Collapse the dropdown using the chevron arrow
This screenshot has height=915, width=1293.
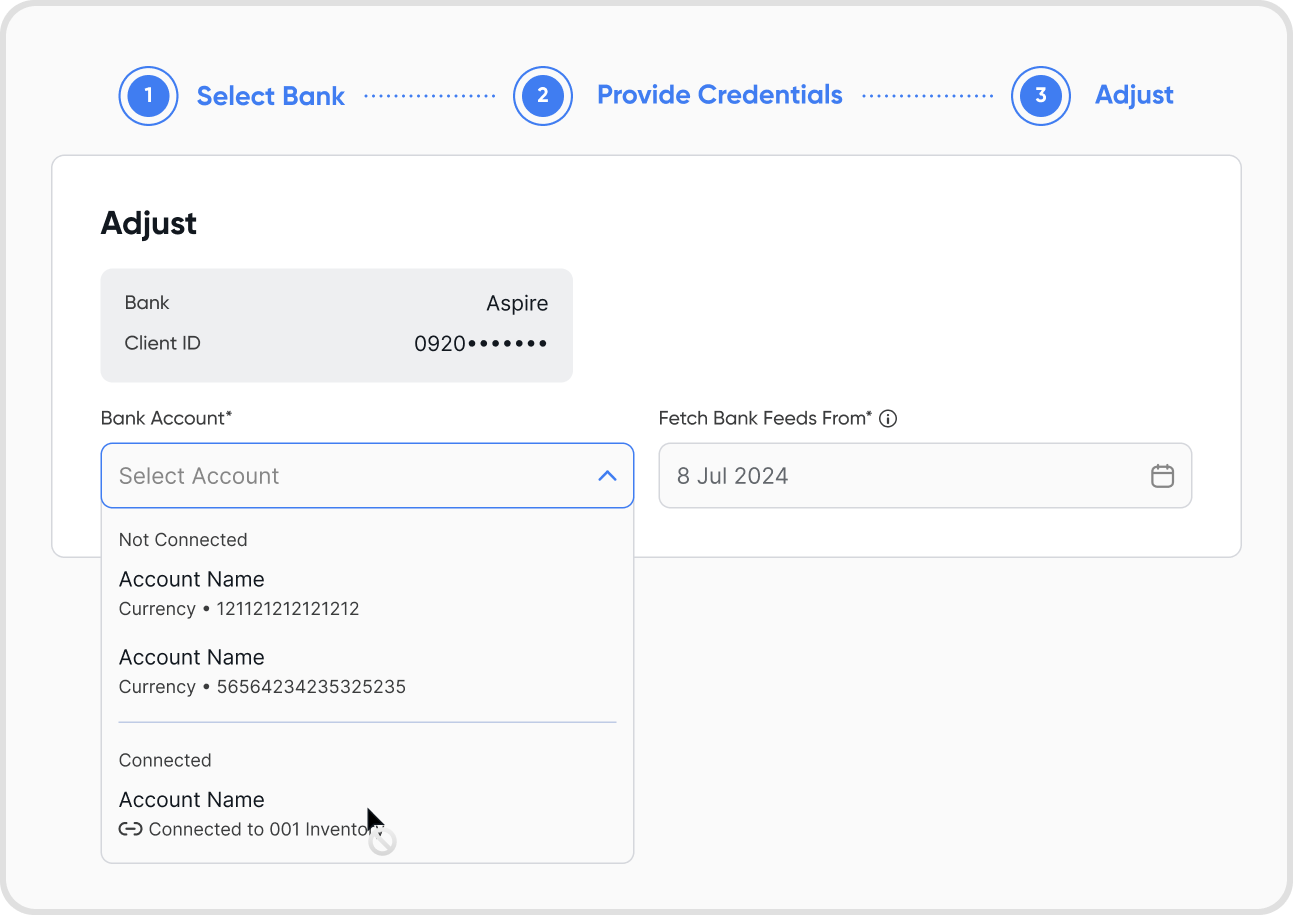pyautogui.click(x=607, y=476)
